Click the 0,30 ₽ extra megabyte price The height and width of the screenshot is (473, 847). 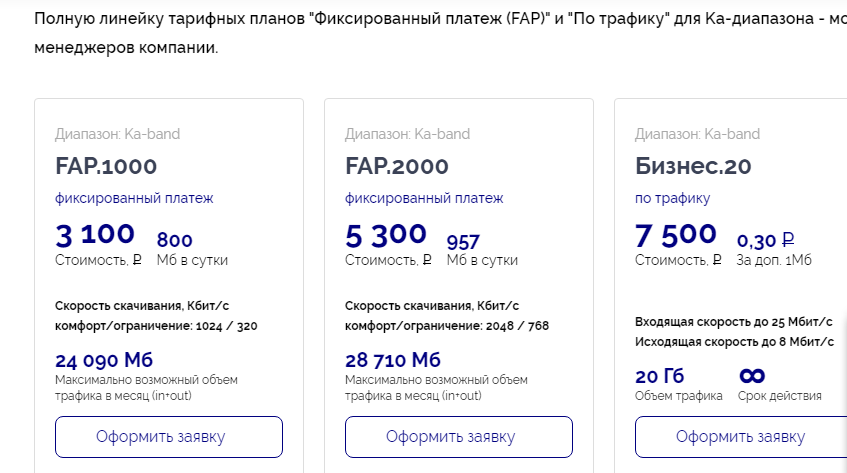(765, 240)
